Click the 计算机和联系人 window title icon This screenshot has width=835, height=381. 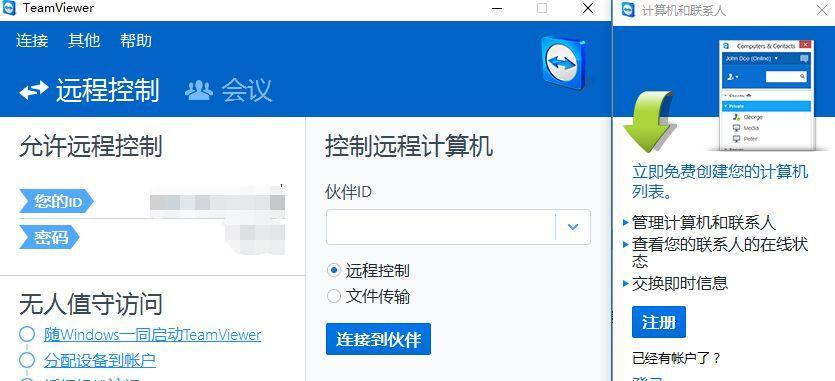coord(629,10)
